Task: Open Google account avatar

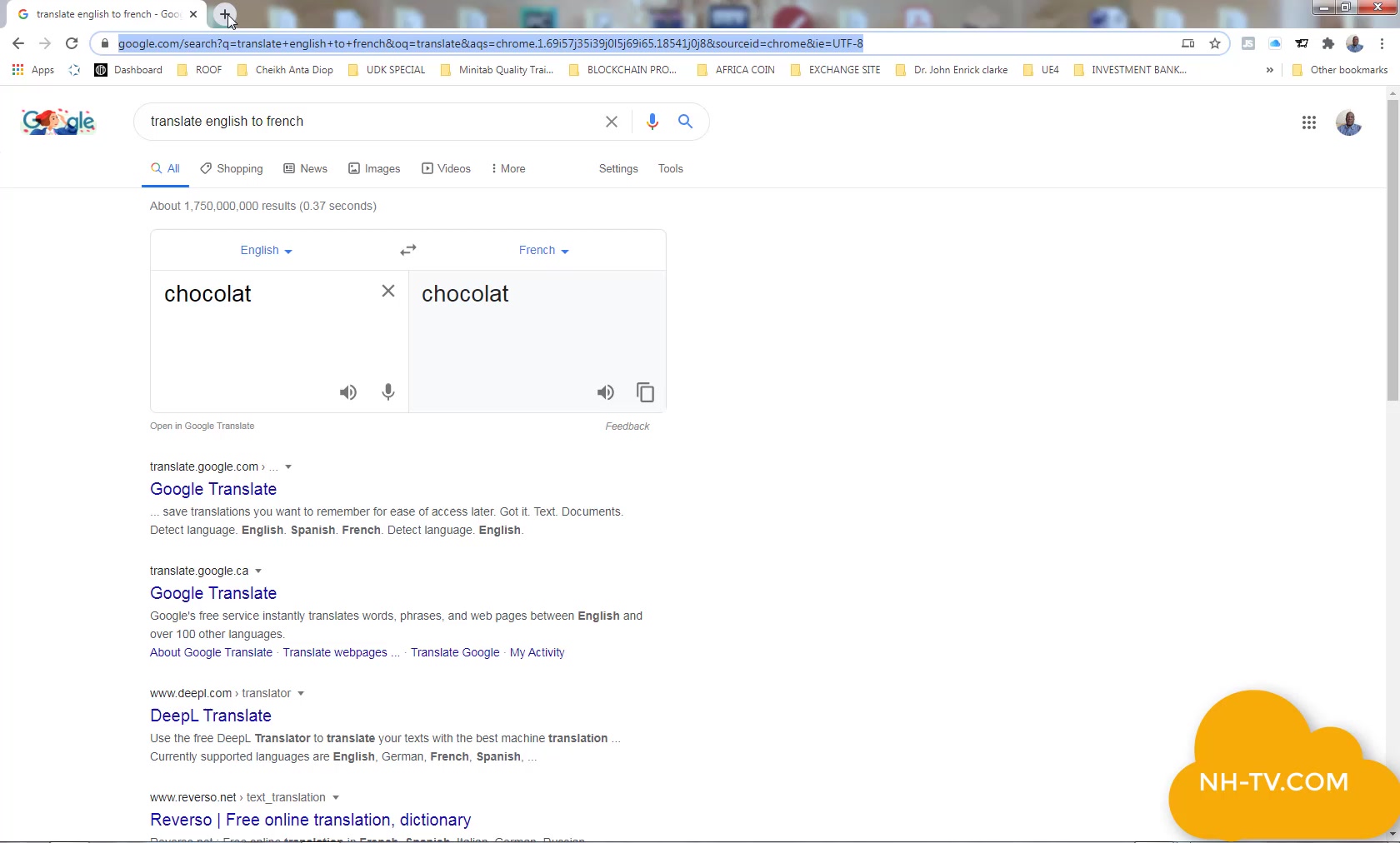Action: [1348, 122]
